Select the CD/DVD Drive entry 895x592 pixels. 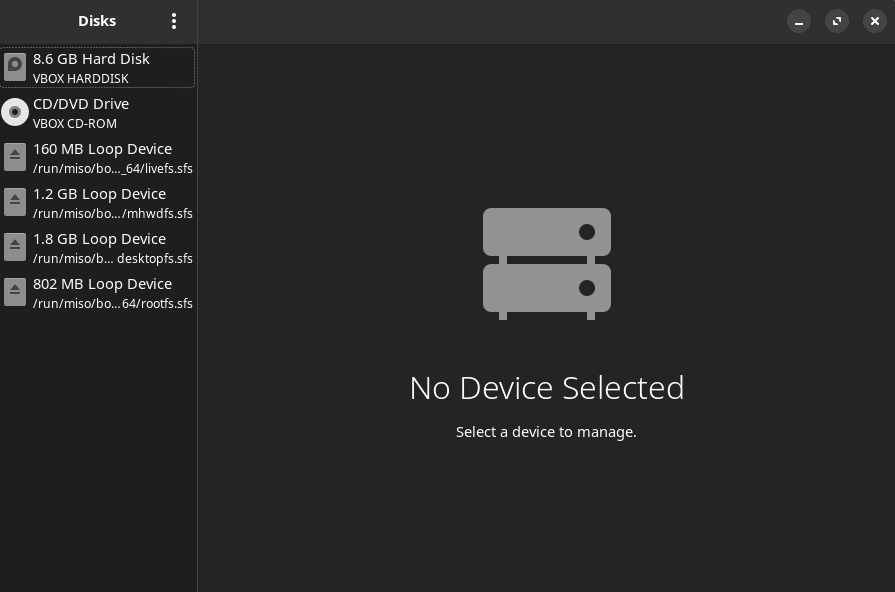click(97, 112)
